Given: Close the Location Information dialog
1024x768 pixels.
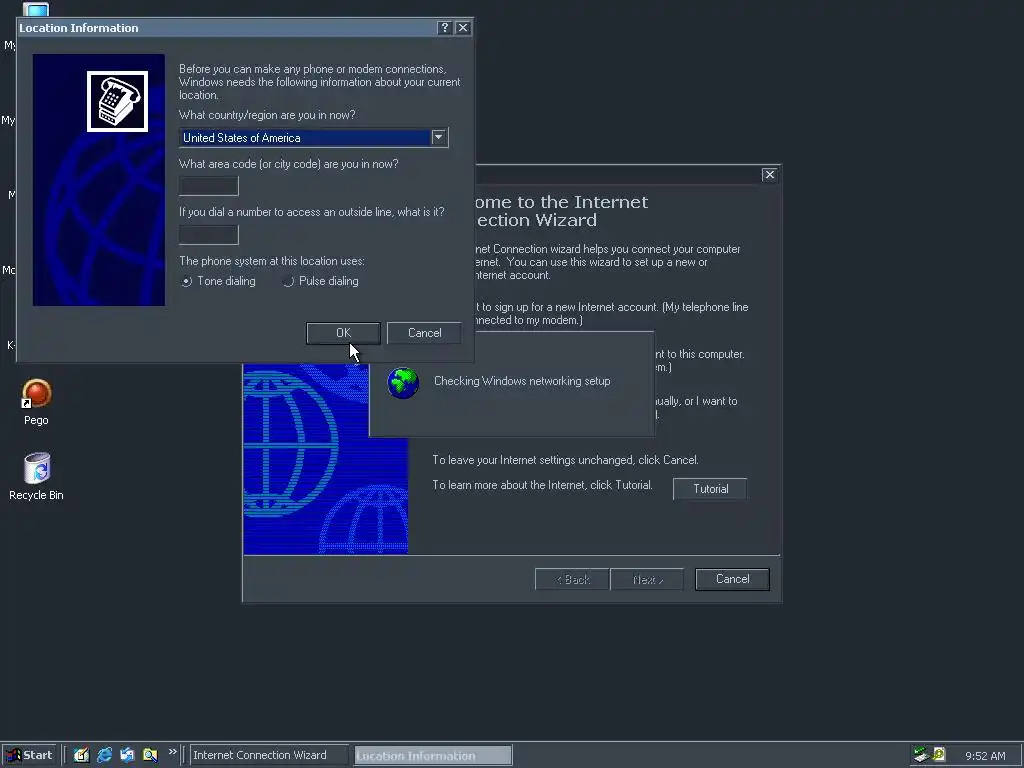Looking at the screenshot, I should (462, 27).
